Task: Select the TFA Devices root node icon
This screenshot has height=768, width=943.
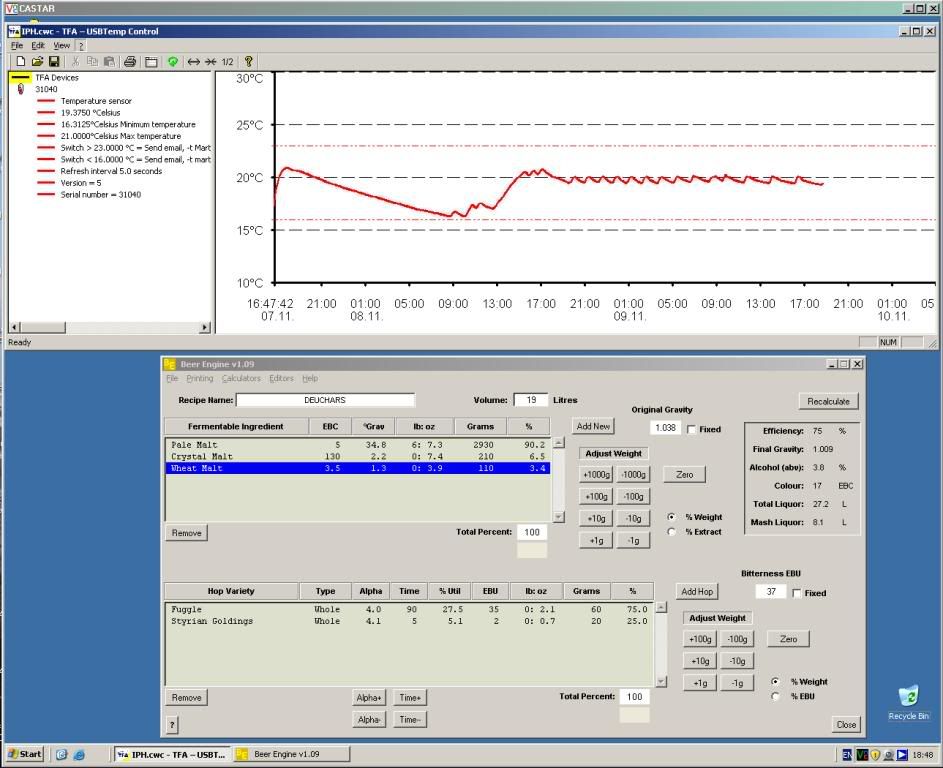Action: pyautogui.click(x=20, y=78)
